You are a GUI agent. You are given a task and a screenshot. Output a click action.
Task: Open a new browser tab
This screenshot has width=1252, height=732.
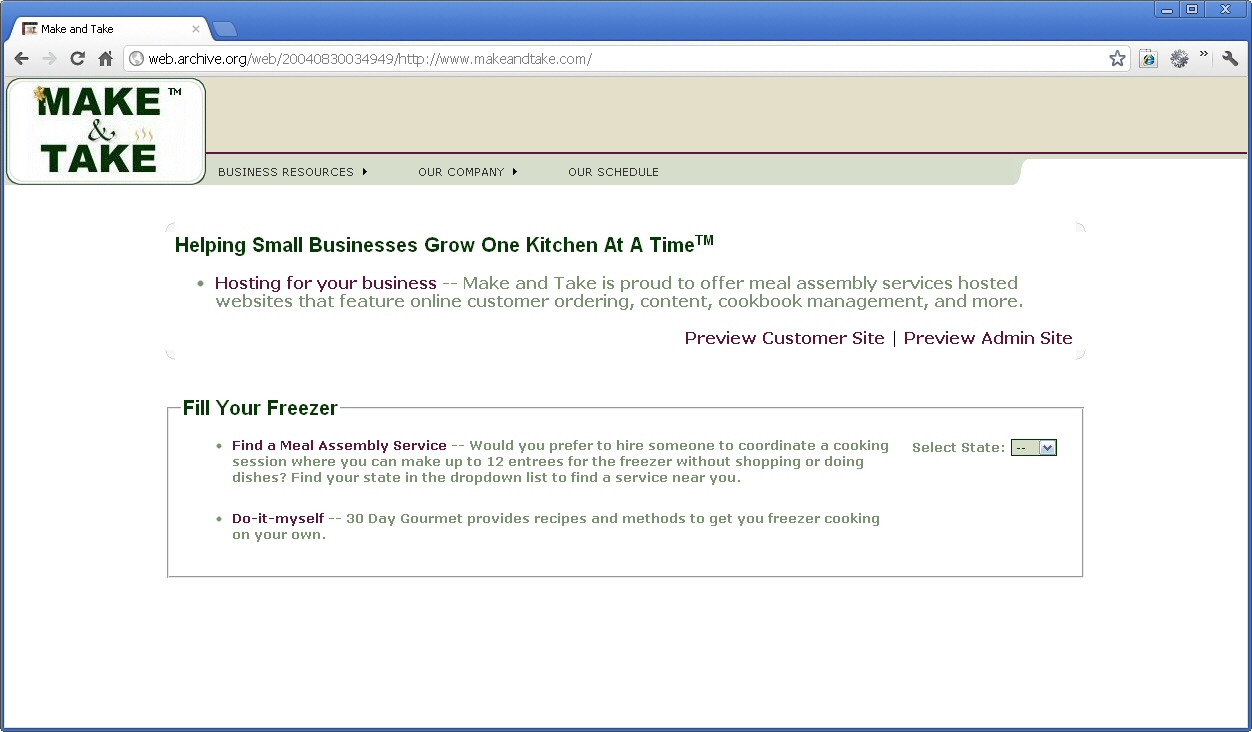click(x=225, y=29)
